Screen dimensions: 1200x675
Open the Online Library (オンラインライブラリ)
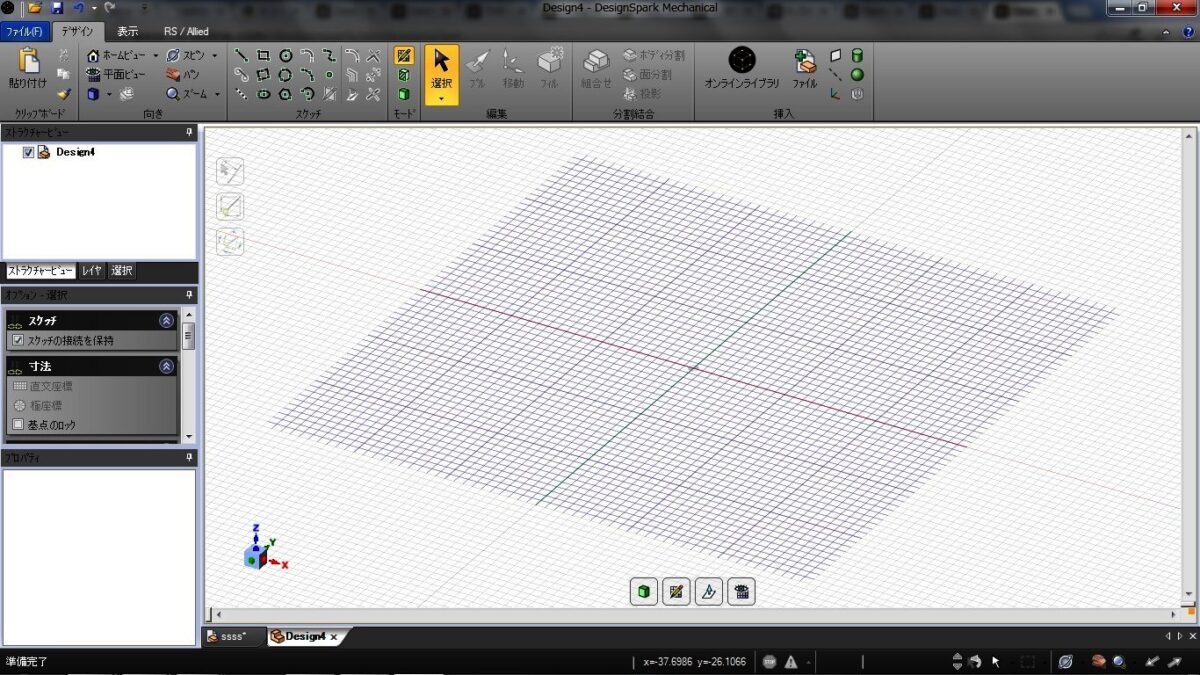point(742,68)
